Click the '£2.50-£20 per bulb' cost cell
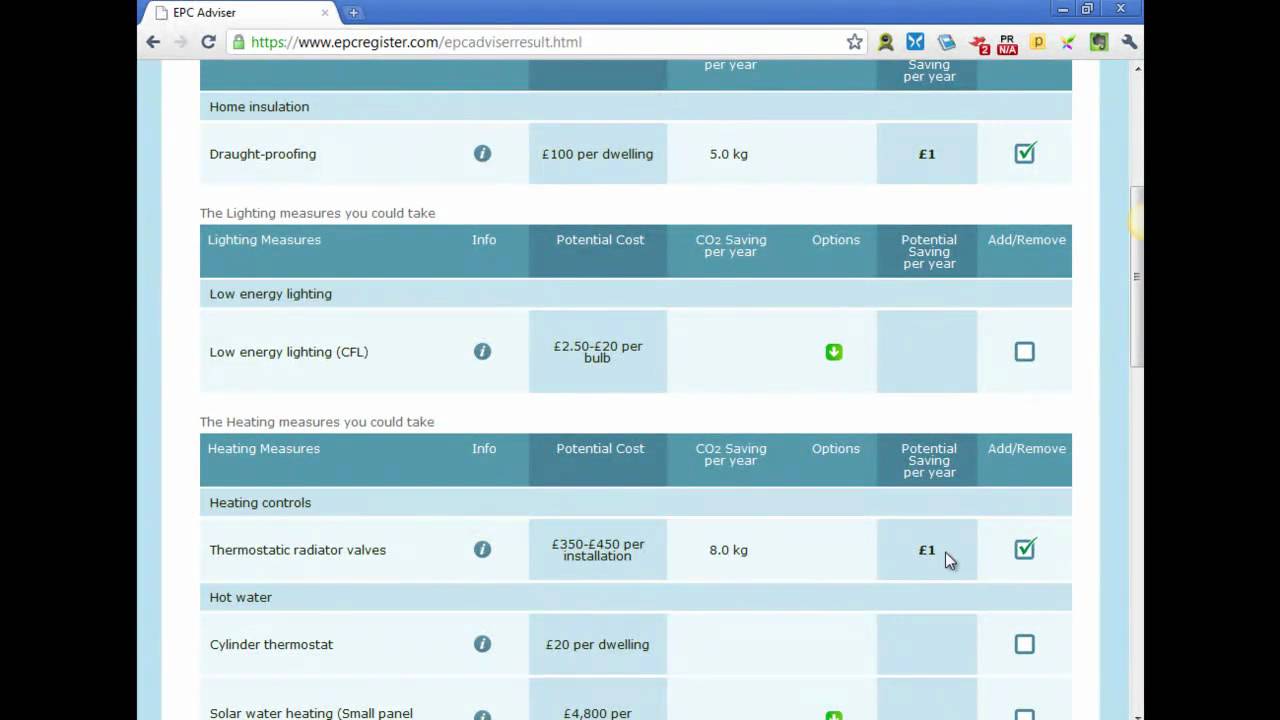Screen dimensions: 1280x720 (598, 352)
